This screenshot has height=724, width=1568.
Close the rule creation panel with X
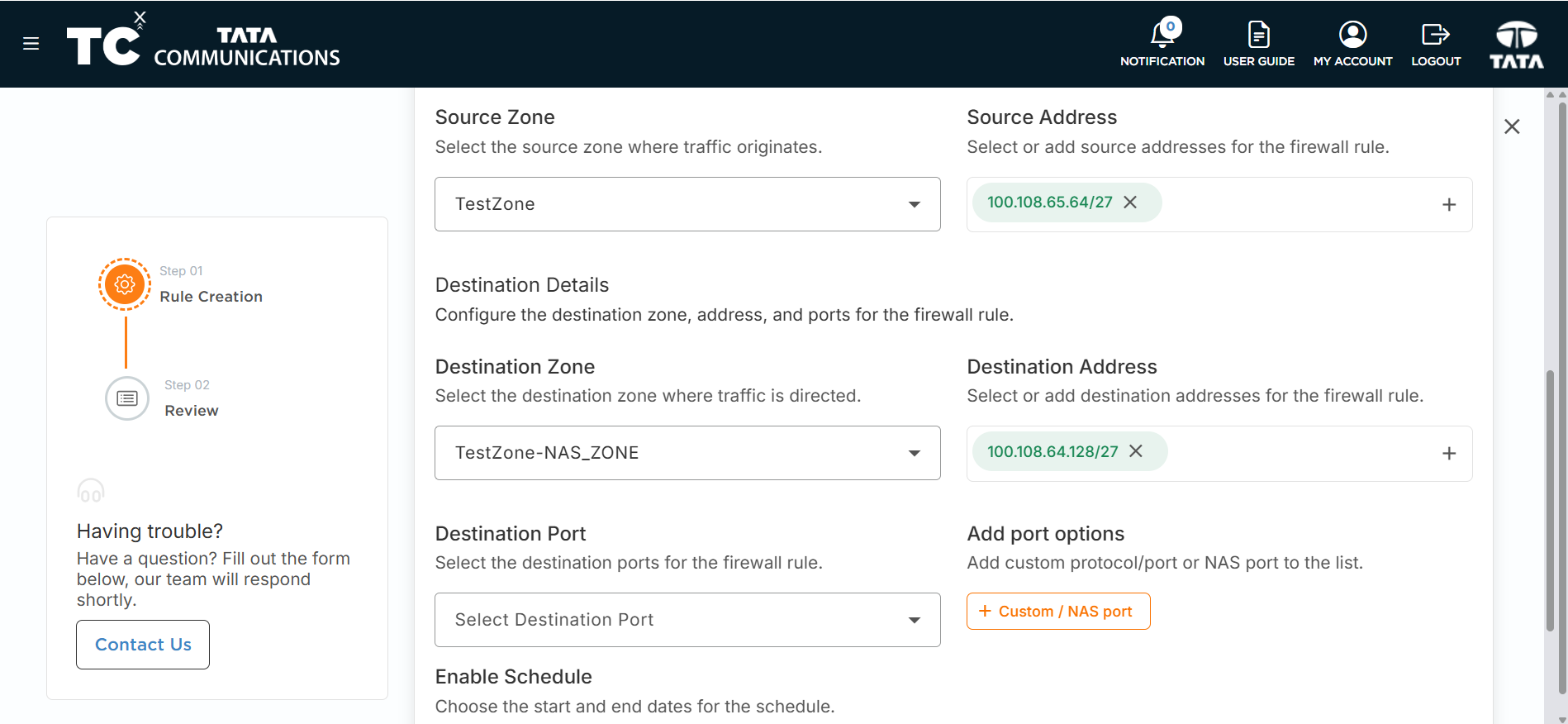(1512, 126)
